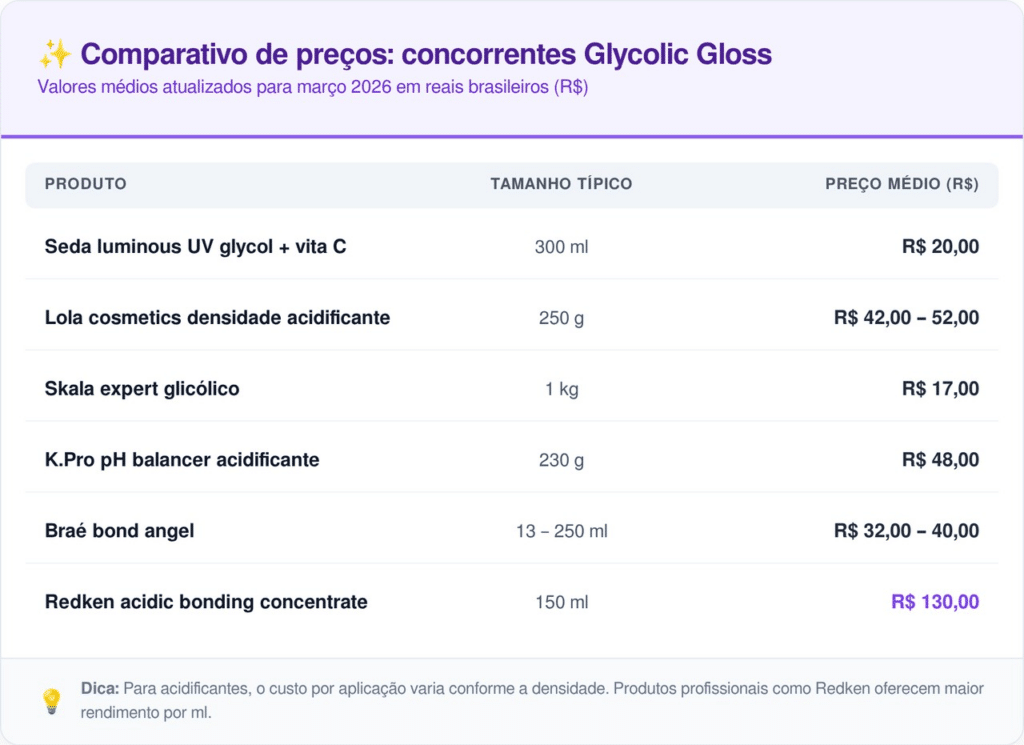Click the R$ 32,00 – 40,00 price range
Viewport: 1024px width, 745px height.
pyautogui.click(x=906, y=531)
